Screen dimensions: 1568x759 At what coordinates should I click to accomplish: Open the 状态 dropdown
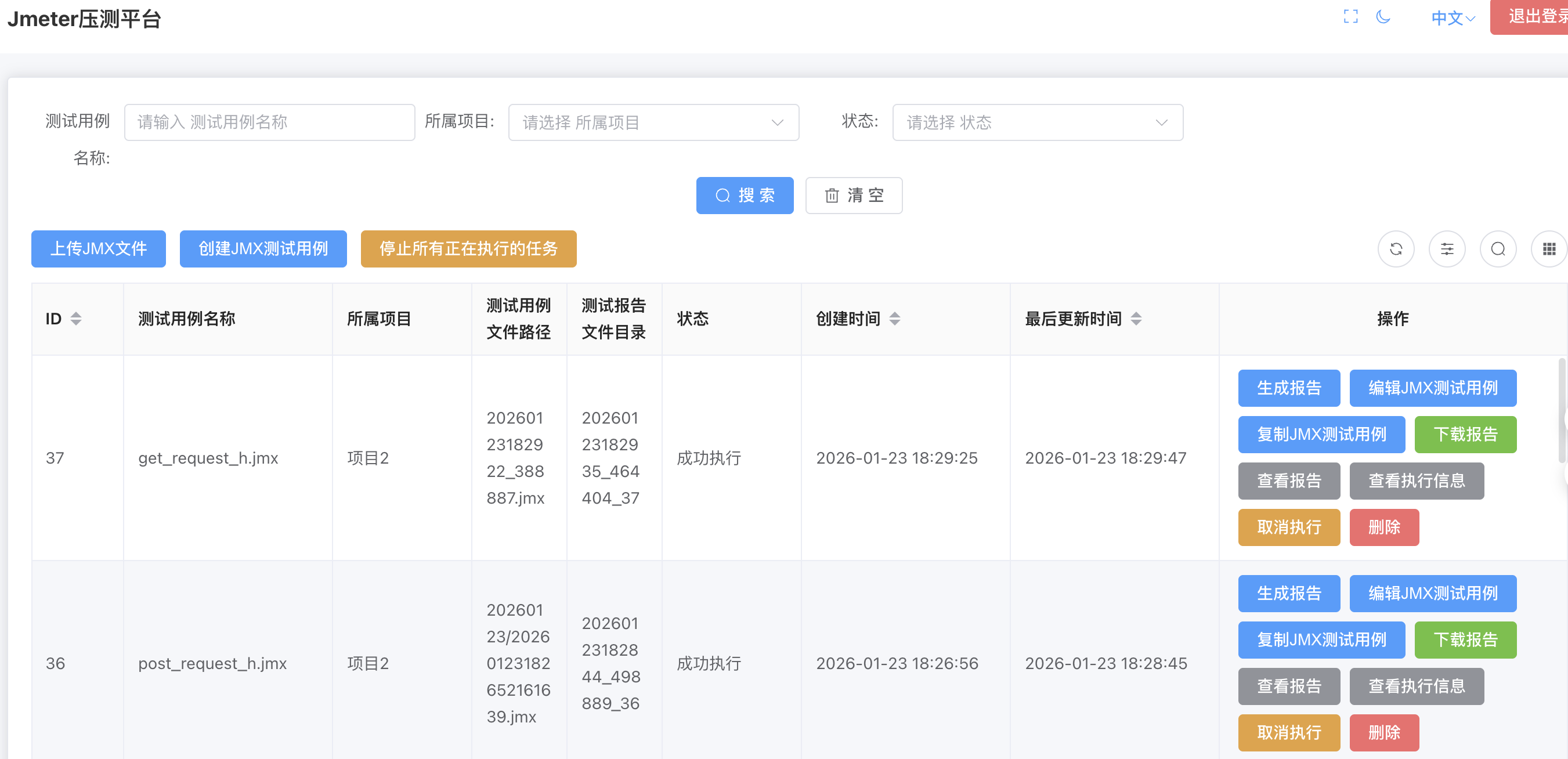1037,123
